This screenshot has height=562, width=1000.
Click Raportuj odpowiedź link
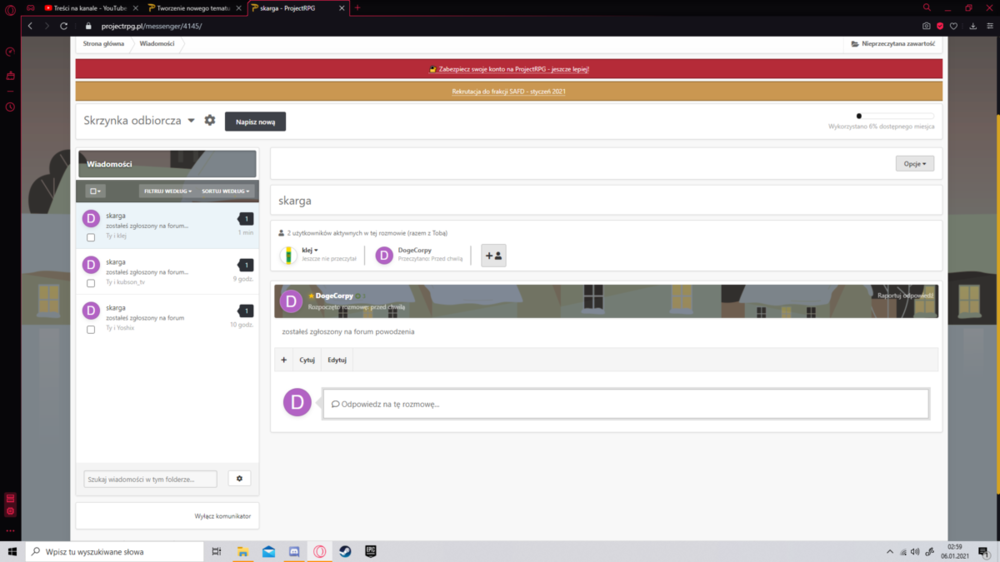[x=905, y=295]
